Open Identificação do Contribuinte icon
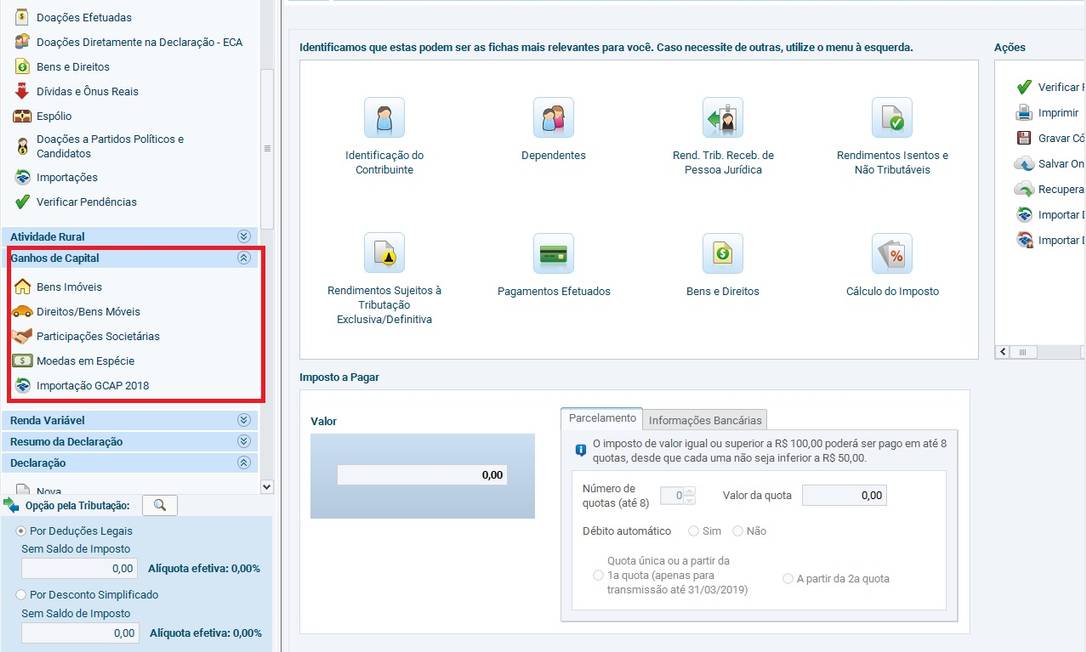The image size is (1086, 652). click(384, 118)
